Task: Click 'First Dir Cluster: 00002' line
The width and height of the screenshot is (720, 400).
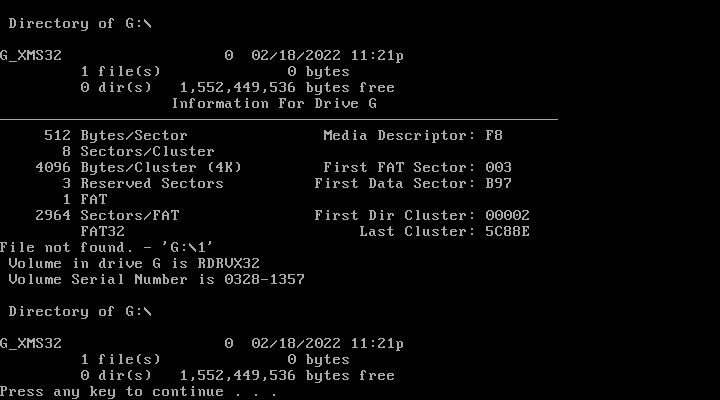Action: pyautogui.click(x=422, y=215)
